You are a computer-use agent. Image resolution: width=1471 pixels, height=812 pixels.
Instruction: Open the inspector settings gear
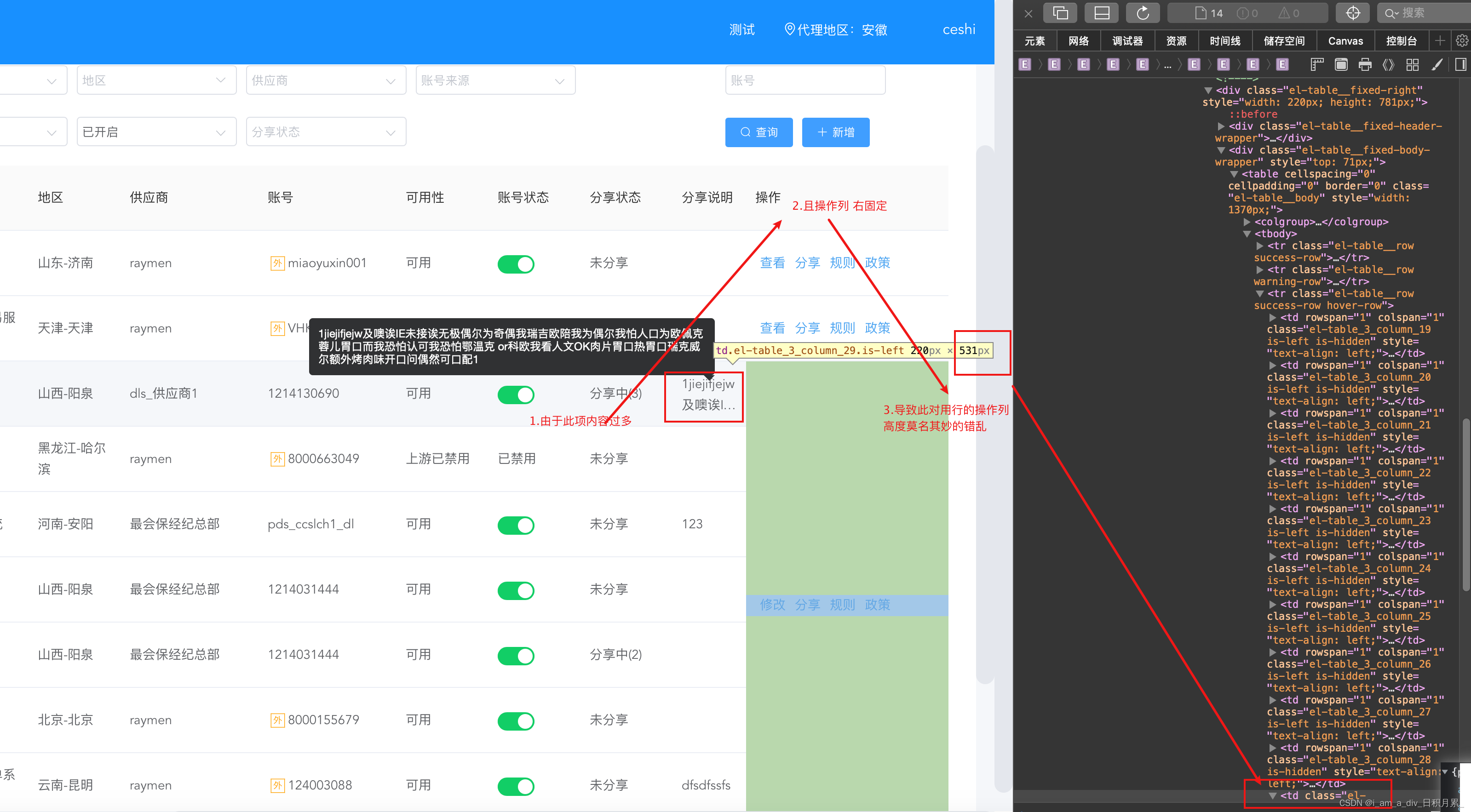(1461, 40)
